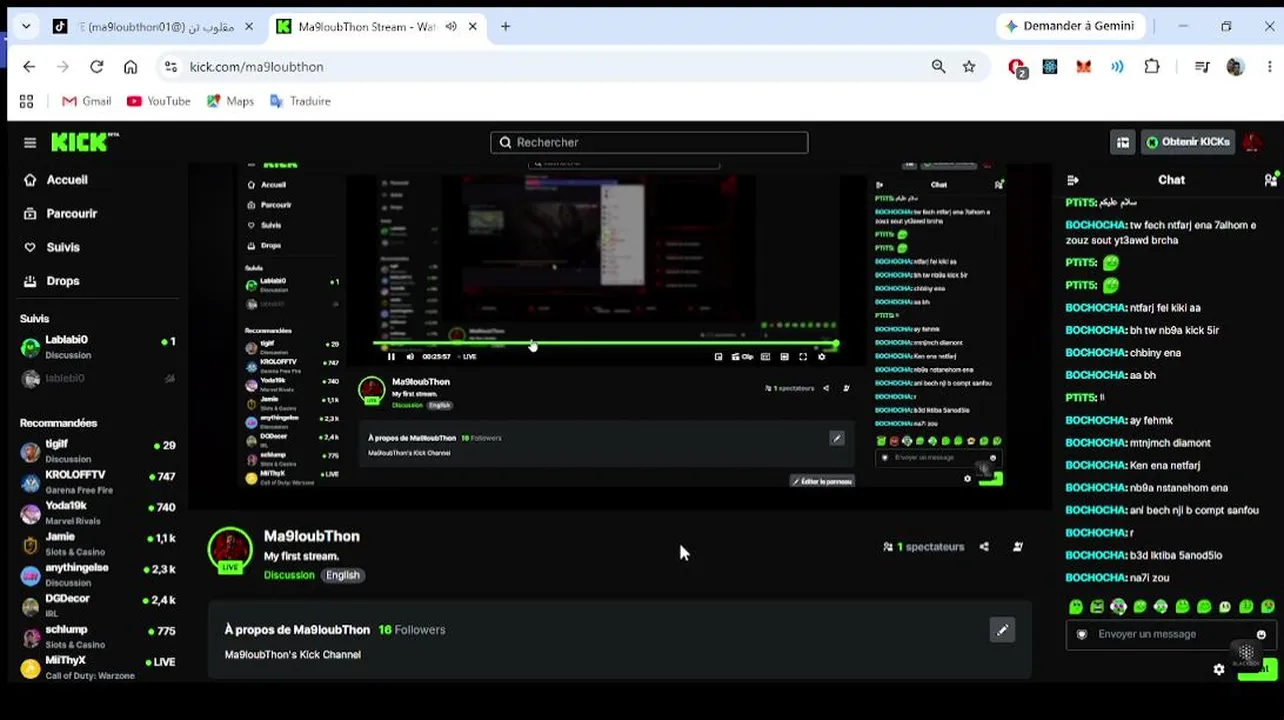This screenshot has width=1284, height=720.
Task: Open recommended channel KROLOFFTV
Action: (x=99, y=482)
